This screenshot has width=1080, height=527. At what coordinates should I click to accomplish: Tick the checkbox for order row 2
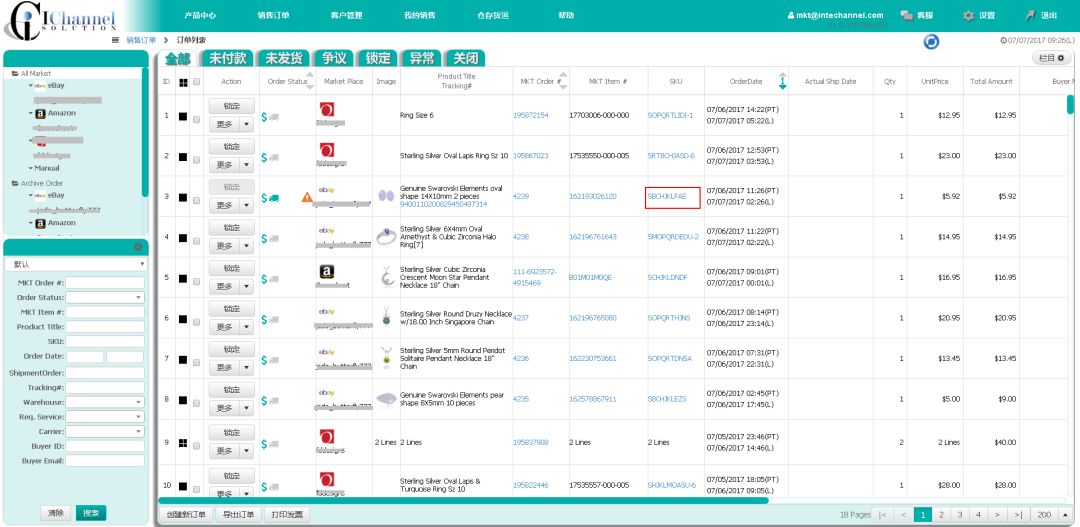click(x=196, y=160)
